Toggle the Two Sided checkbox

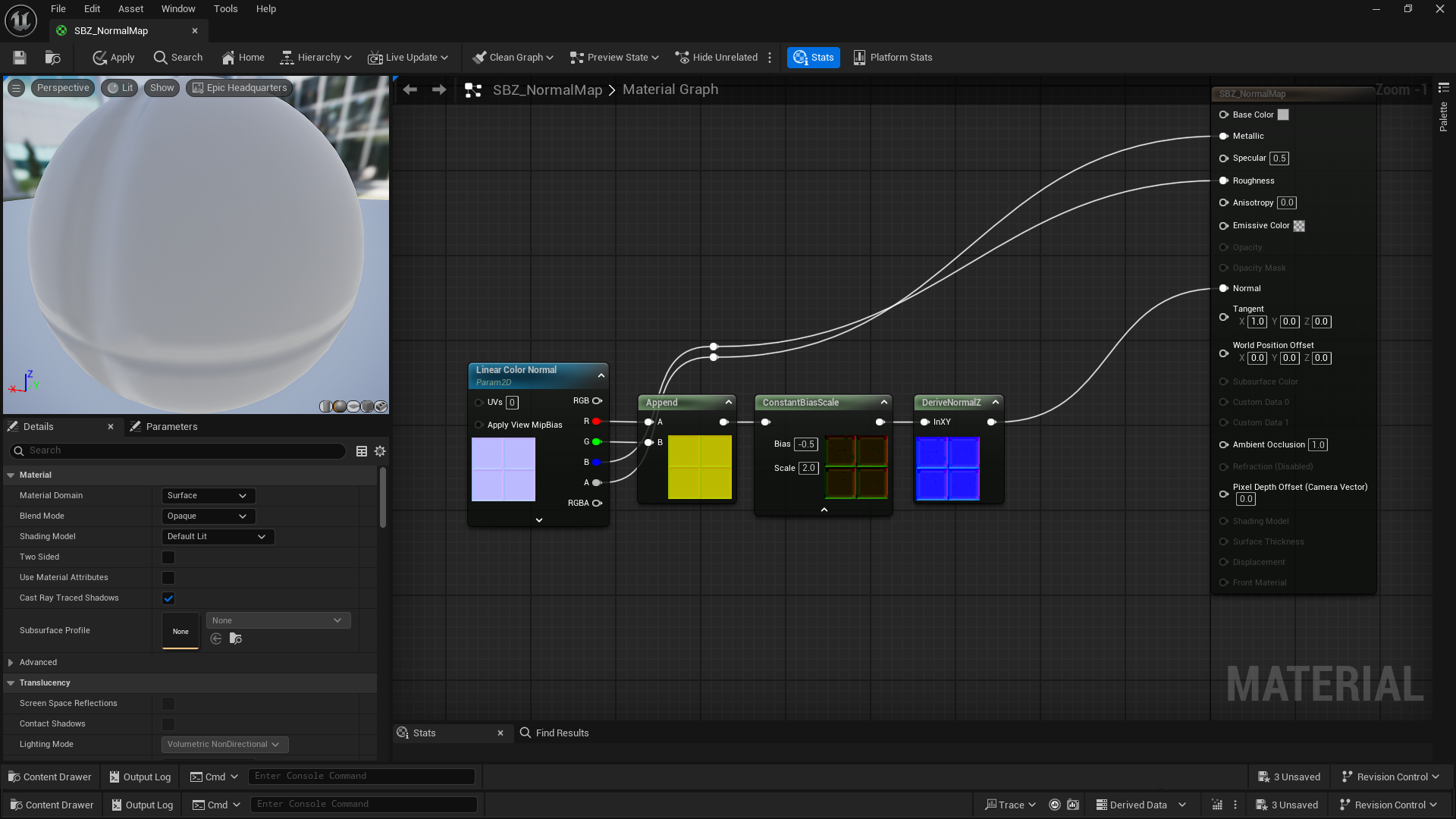click(168, 557)
